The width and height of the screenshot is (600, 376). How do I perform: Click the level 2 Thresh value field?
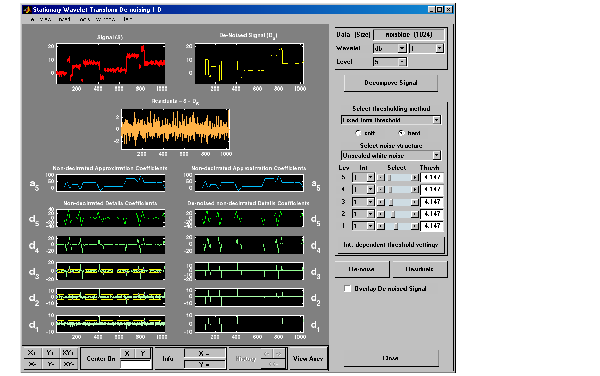point(432,214)
